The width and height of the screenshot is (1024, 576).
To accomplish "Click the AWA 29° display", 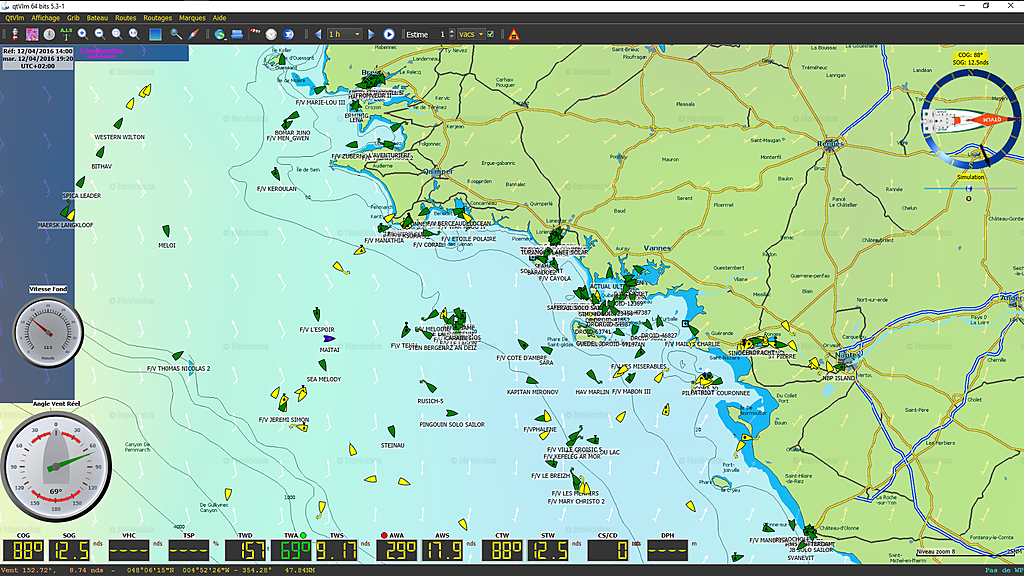I will coord(397,550).
